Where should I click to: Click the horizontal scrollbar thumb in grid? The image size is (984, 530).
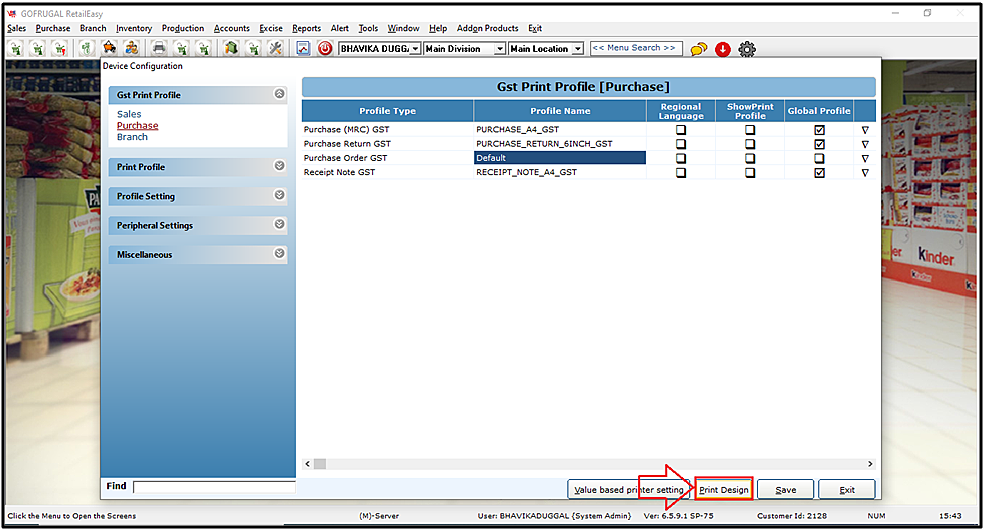[x=320, y=464]
